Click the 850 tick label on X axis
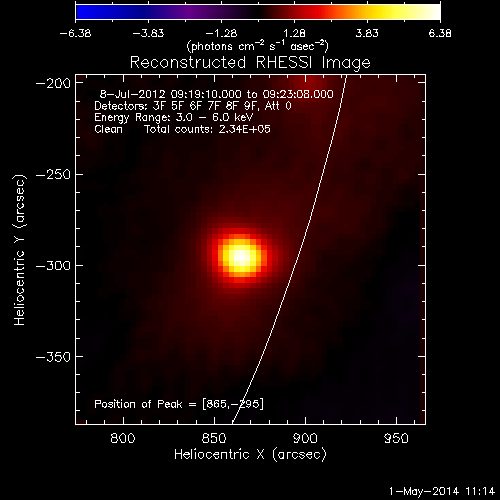This screenshot has height=500, width=500. pyautogui.click(x=214, y=438)
